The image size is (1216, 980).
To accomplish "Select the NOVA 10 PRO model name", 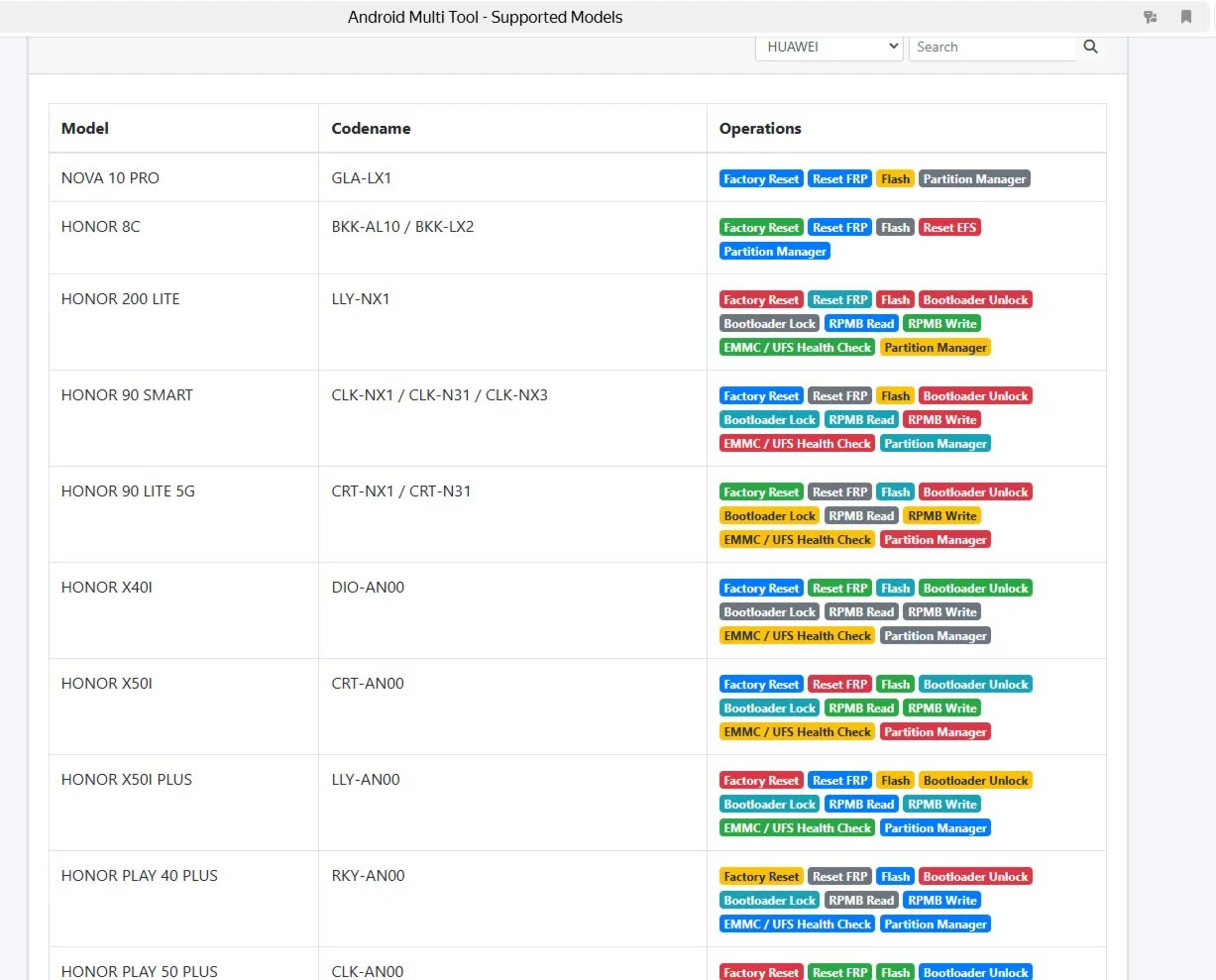I will click(110, 178).
